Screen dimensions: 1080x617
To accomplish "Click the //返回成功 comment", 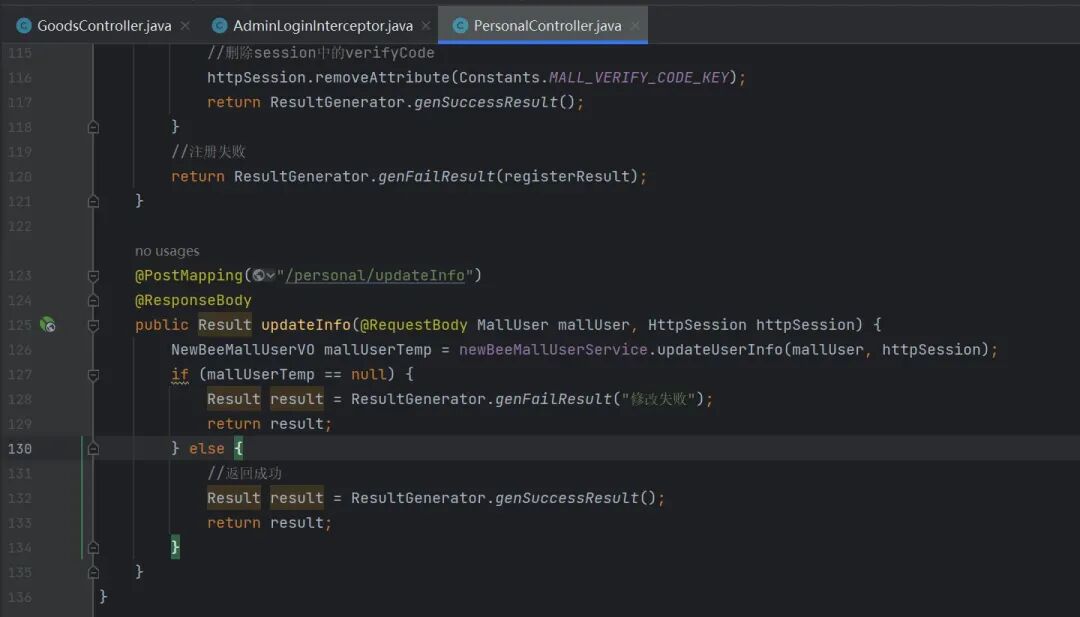I will (245, 473).
